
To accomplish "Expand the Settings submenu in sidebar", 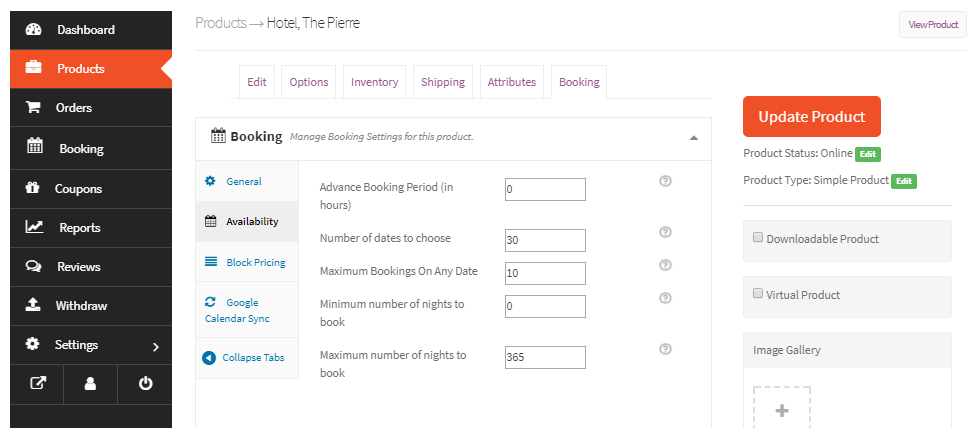I will [x=155, y=346].
